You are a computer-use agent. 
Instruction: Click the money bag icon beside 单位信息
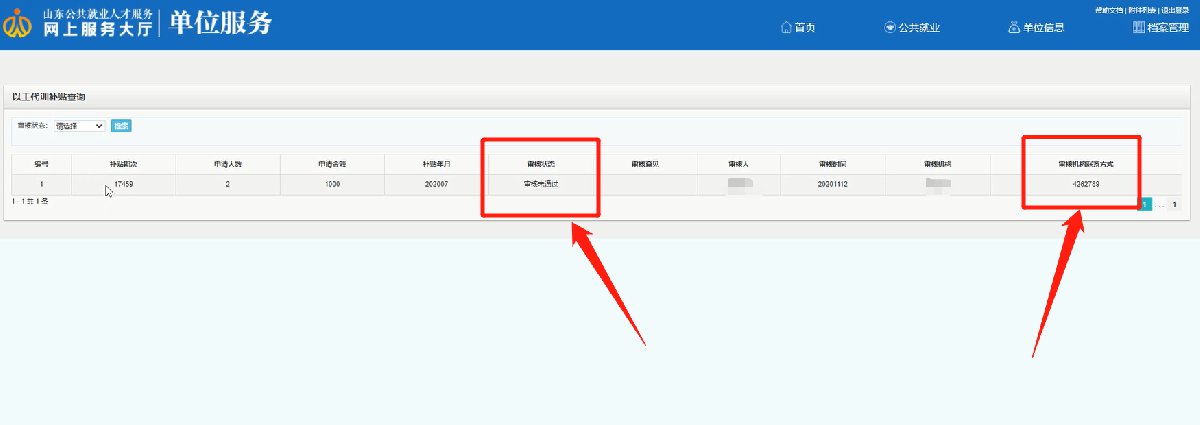[1014, 27]
